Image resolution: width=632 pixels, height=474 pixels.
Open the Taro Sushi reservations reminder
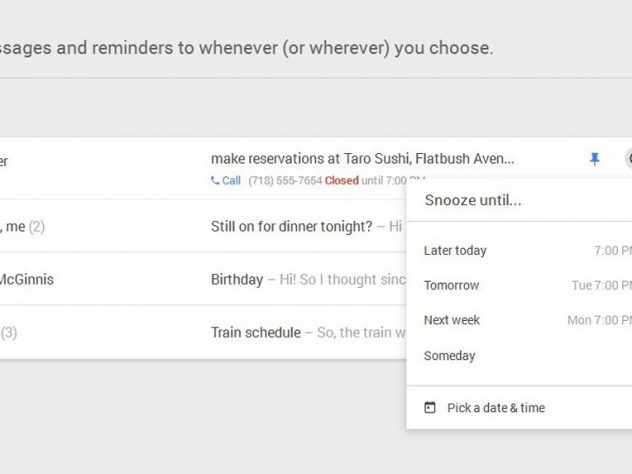point(362,159)
